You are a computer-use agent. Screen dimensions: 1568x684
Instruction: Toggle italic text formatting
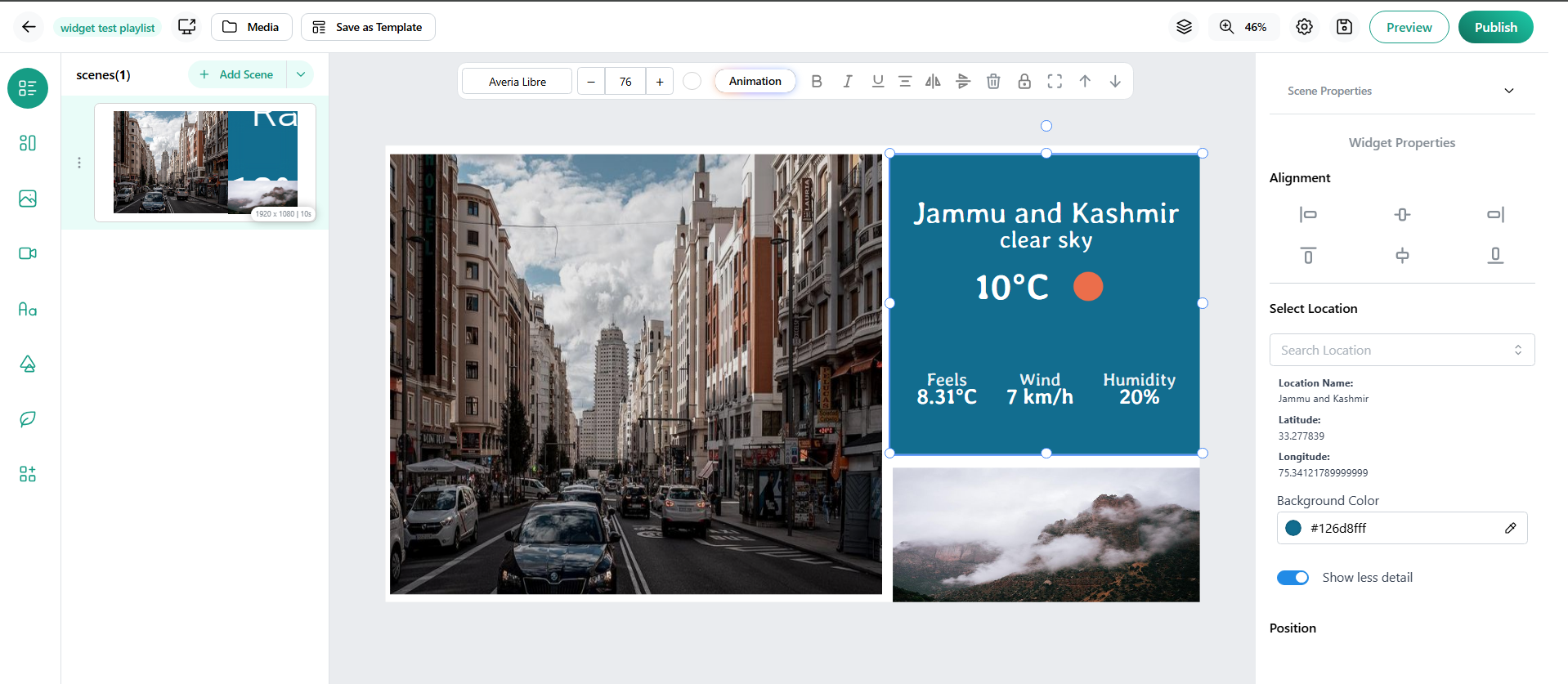(847, 81)
